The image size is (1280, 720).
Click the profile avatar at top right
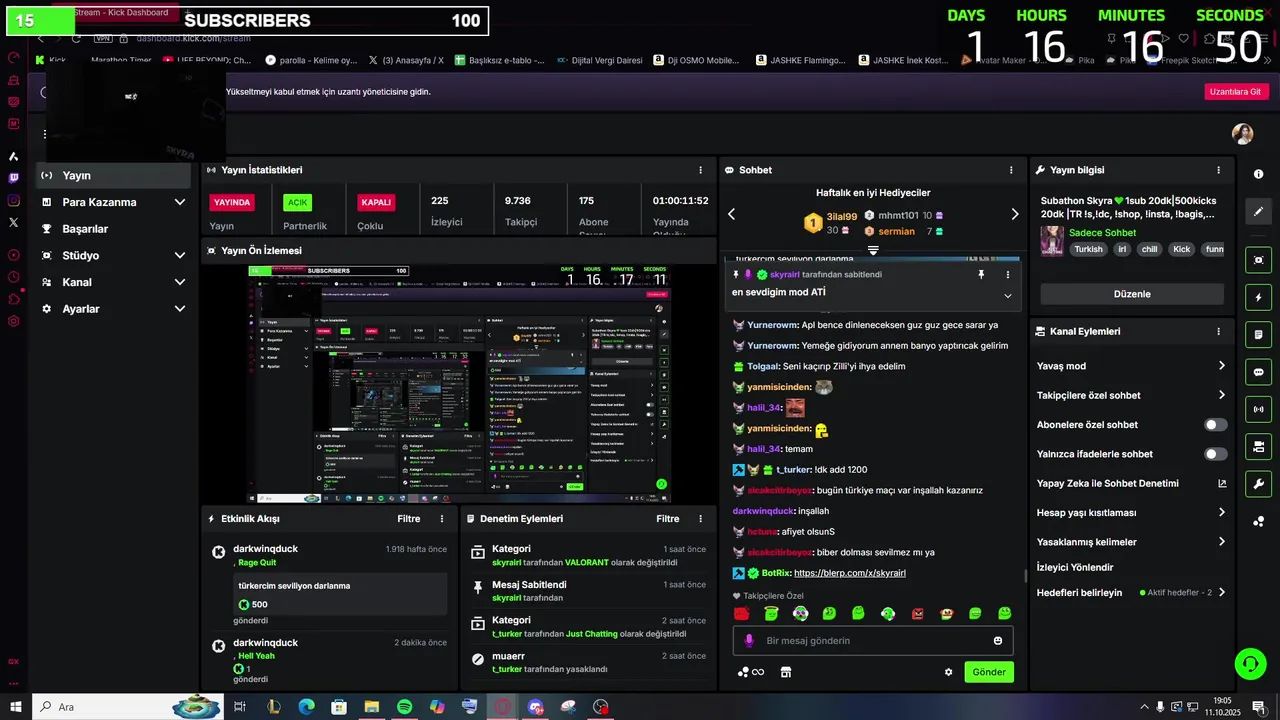click(1242, 134)
